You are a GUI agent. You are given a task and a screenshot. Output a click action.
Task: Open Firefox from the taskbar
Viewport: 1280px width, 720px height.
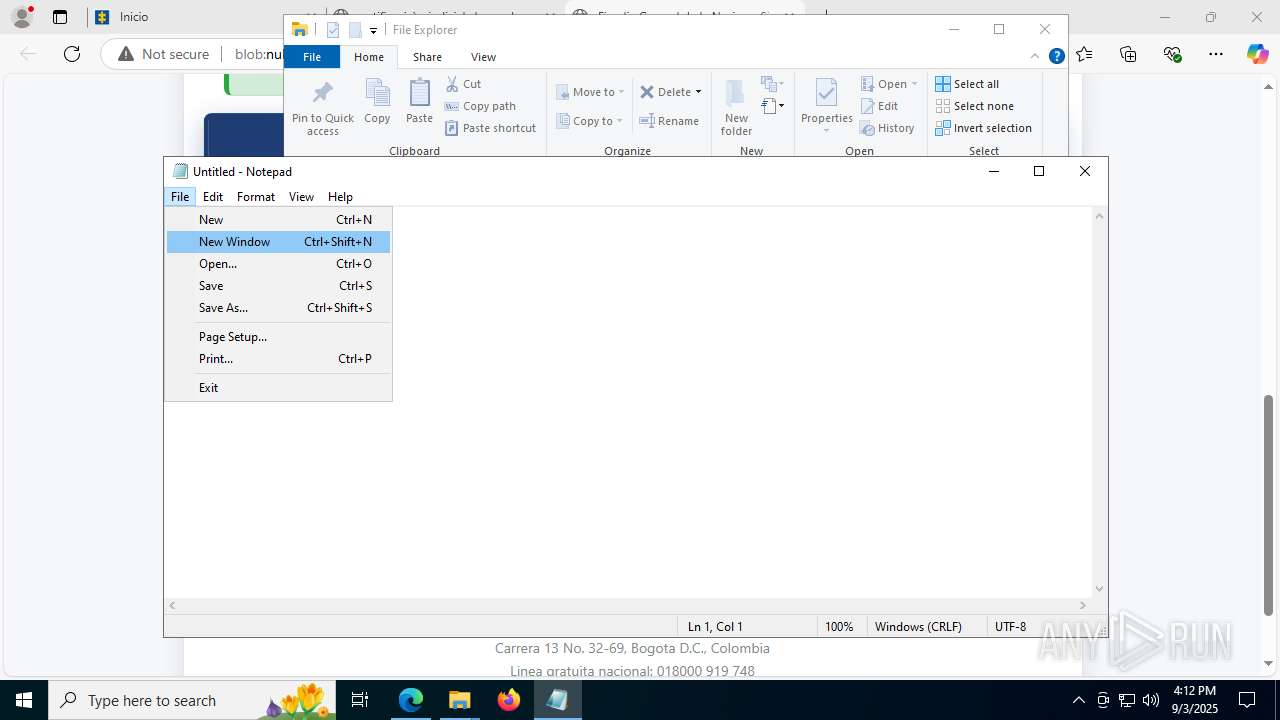(x=509, y=700)
